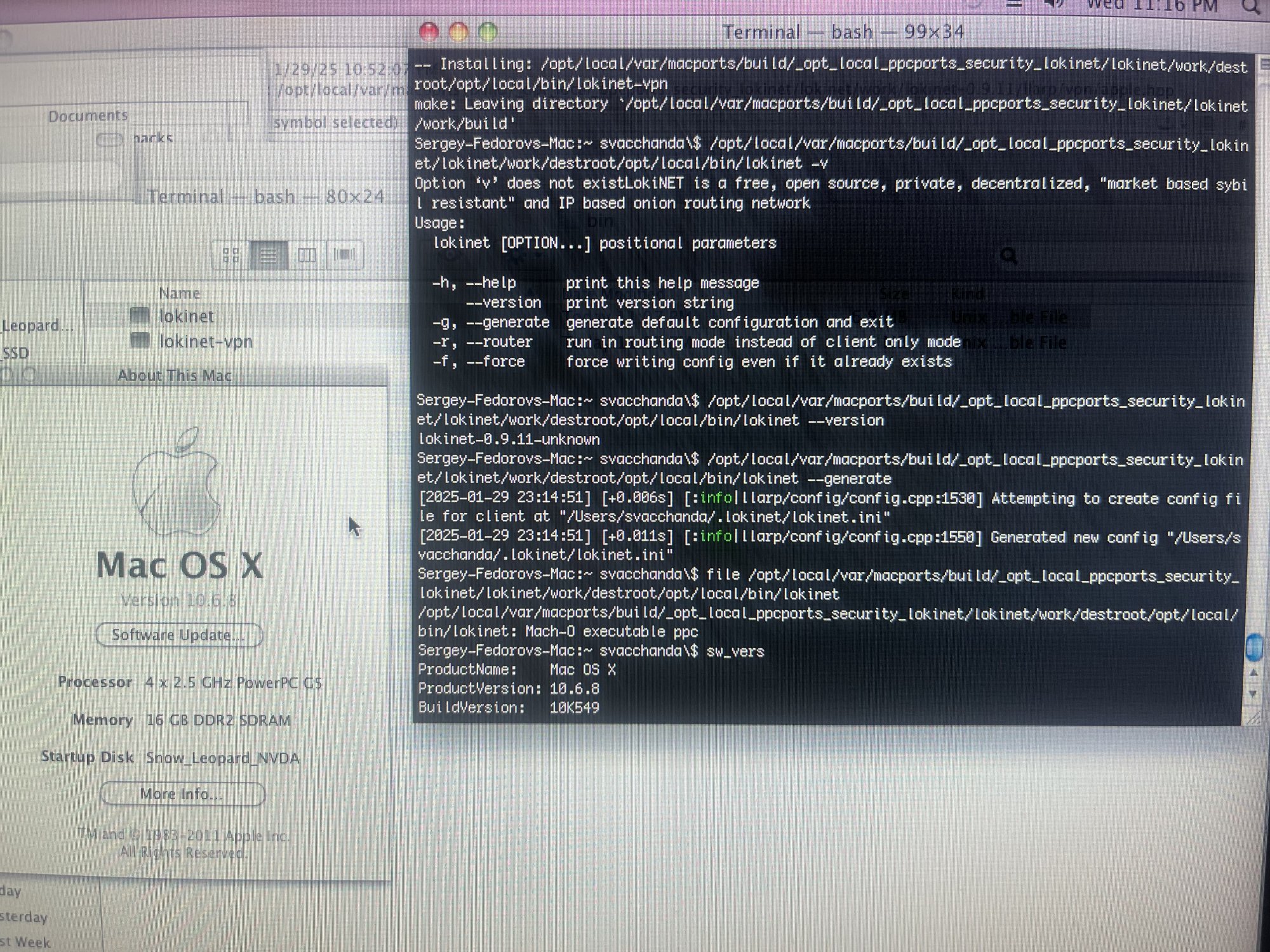The image size is (1270, 952).
Task: Click the -h, --help option line
Action: (x=596, y=283)
